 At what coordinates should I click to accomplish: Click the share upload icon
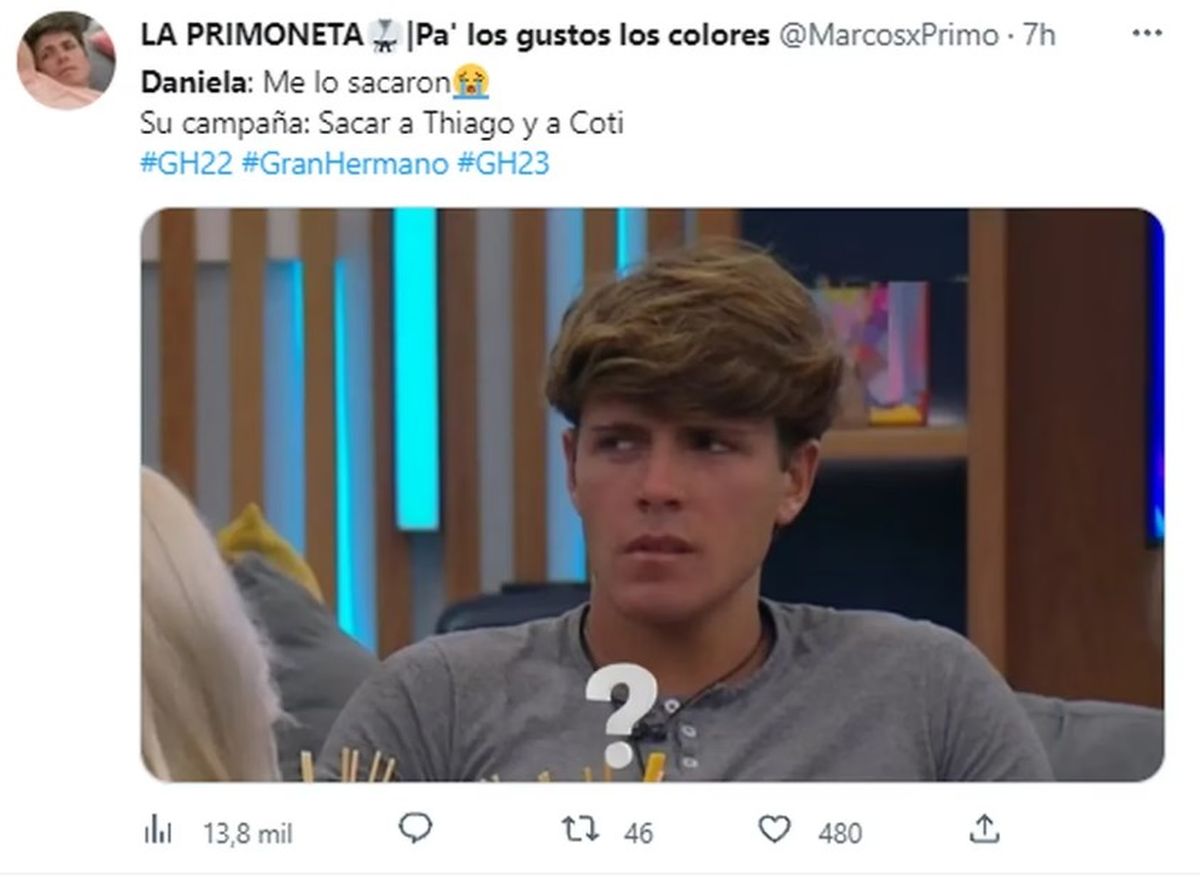tap(984, 828)
